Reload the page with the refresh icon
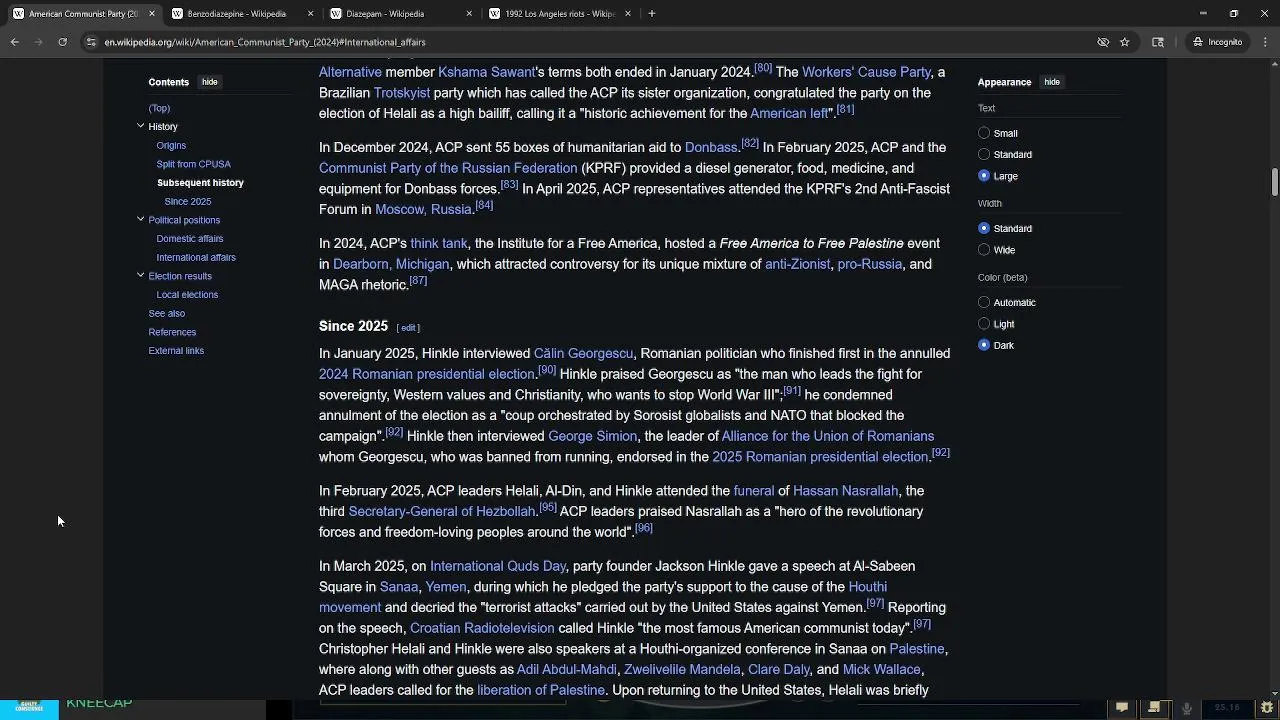Image resolution: width=1280 pixels, height=720 pixels. coord(62,42)
